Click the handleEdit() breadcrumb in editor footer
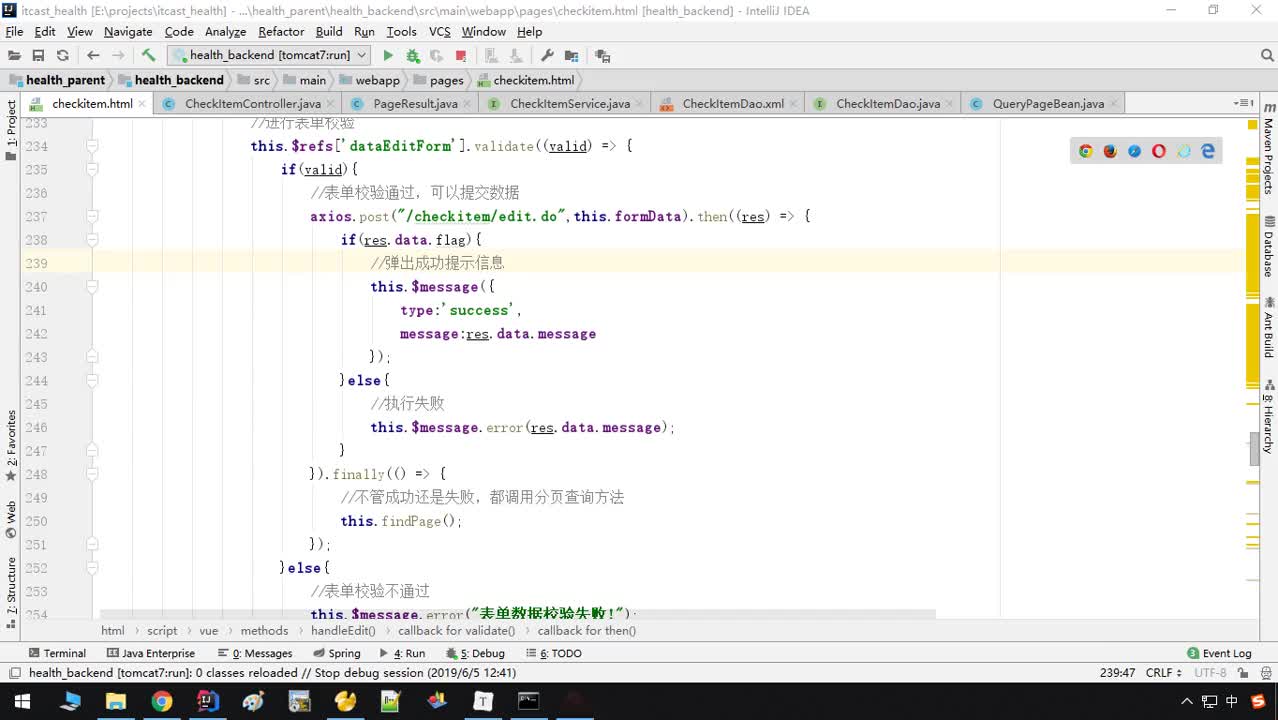Image resolution: width=1278 pixels, height=720 pixels. point(343,630)
